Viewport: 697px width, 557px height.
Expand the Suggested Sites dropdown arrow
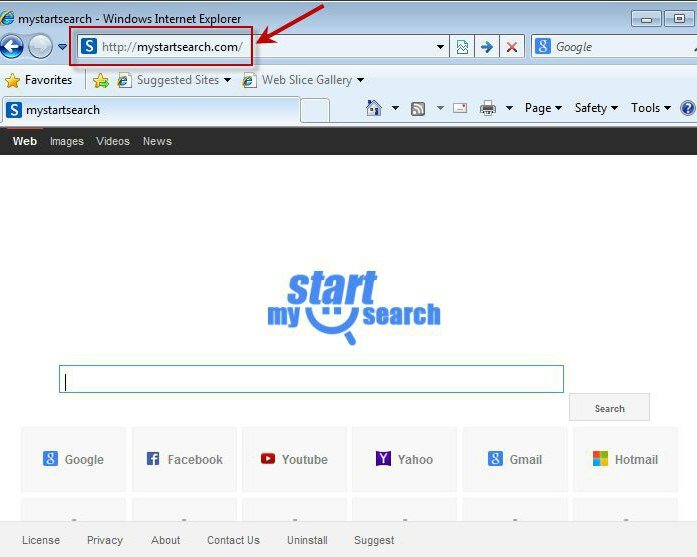(x=227, y=80)
